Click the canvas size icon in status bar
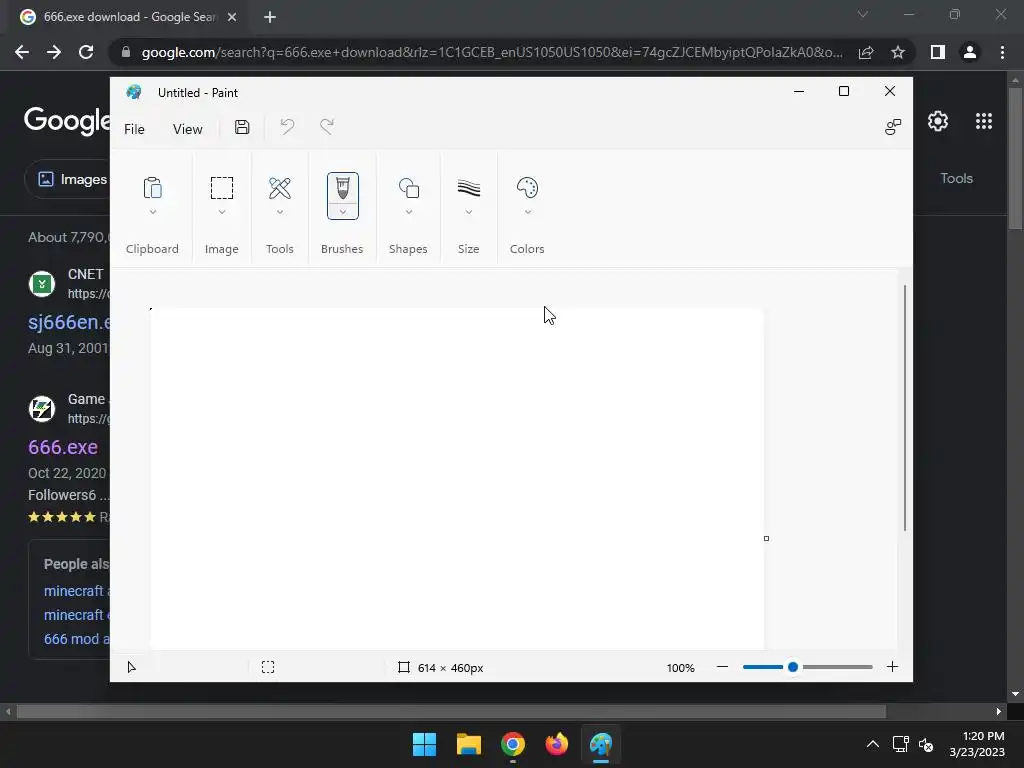The image size is (1024, 768). click(404, 667)
